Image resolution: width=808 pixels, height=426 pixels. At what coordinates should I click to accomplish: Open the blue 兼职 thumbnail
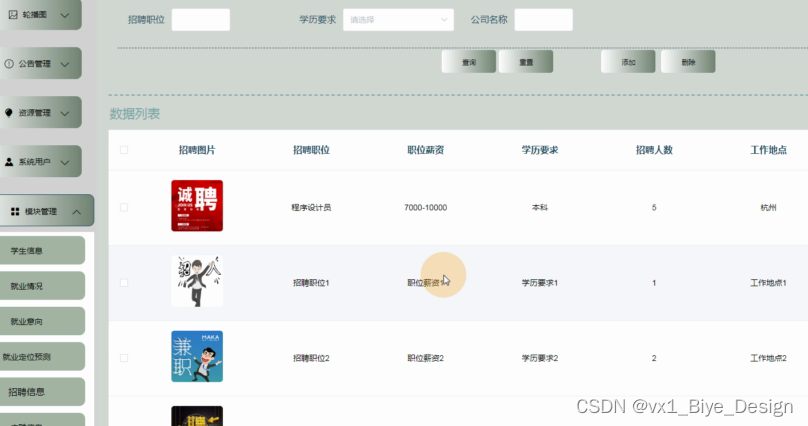point(197,356)
